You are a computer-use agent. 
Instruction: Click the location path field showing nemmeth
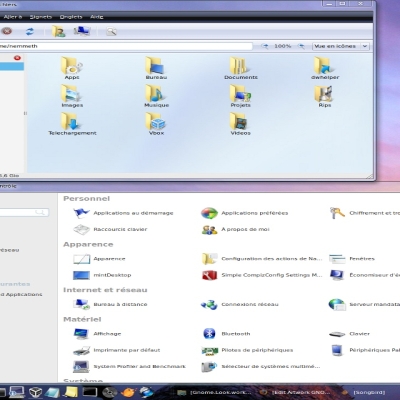(126, 46)
